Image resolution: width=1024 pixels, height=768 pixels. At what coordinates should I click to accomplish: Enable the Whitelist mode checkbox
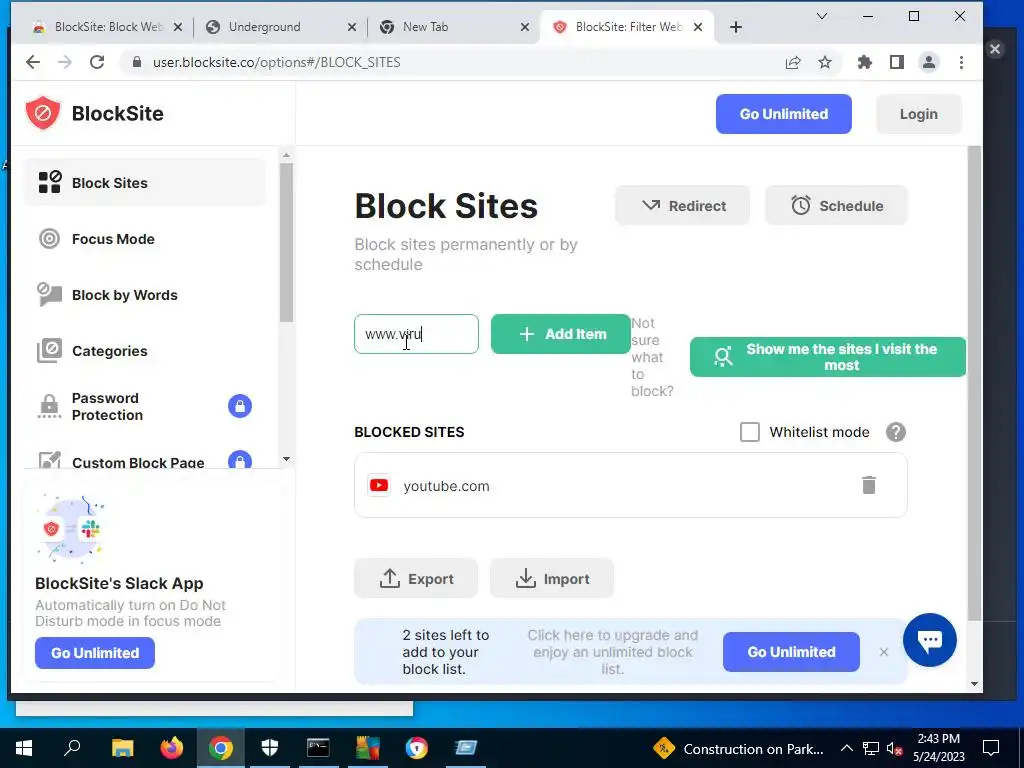point(750,432)
